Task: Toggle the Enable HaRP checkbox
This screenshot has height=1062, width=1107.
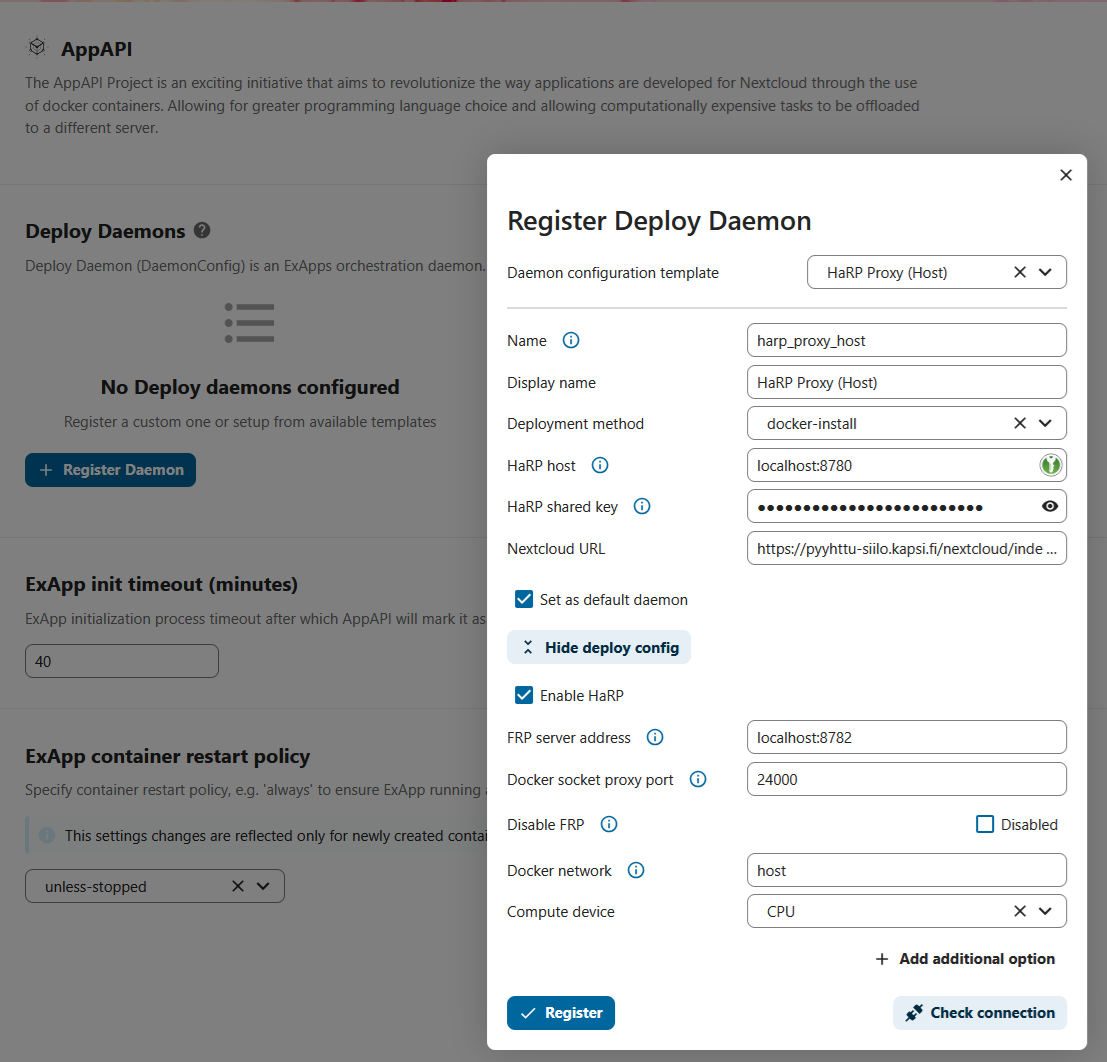Action: click(523, 695)
